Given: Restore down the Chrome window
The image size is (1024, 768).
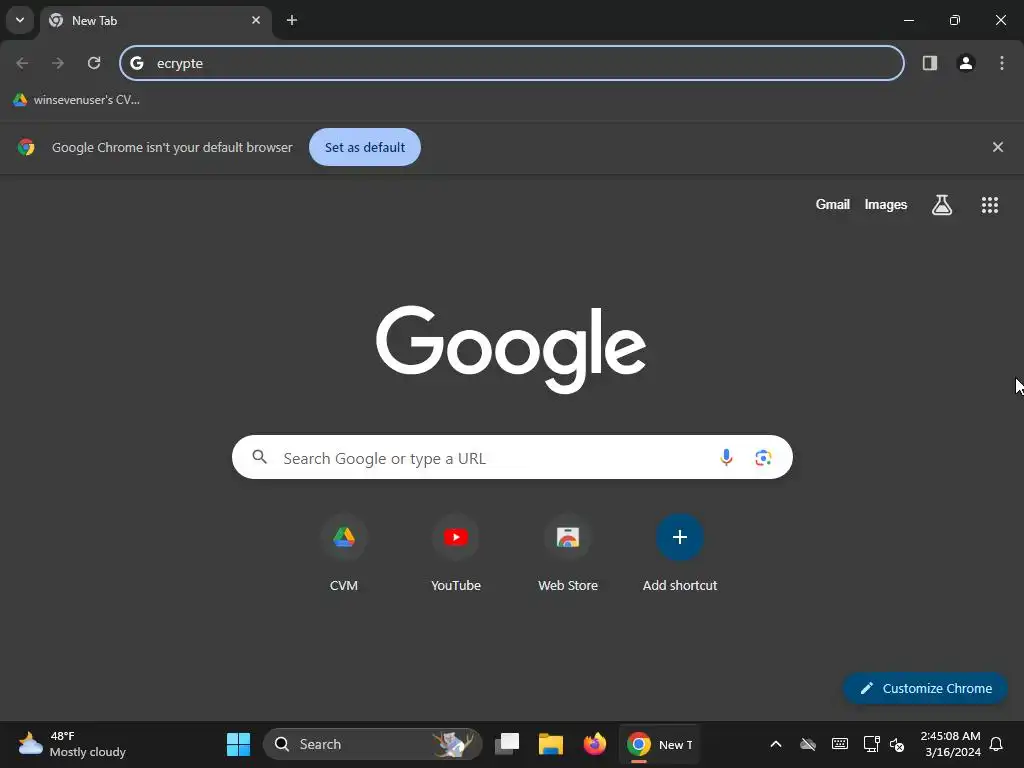Looking at the screenshot, I should [955, 20].
